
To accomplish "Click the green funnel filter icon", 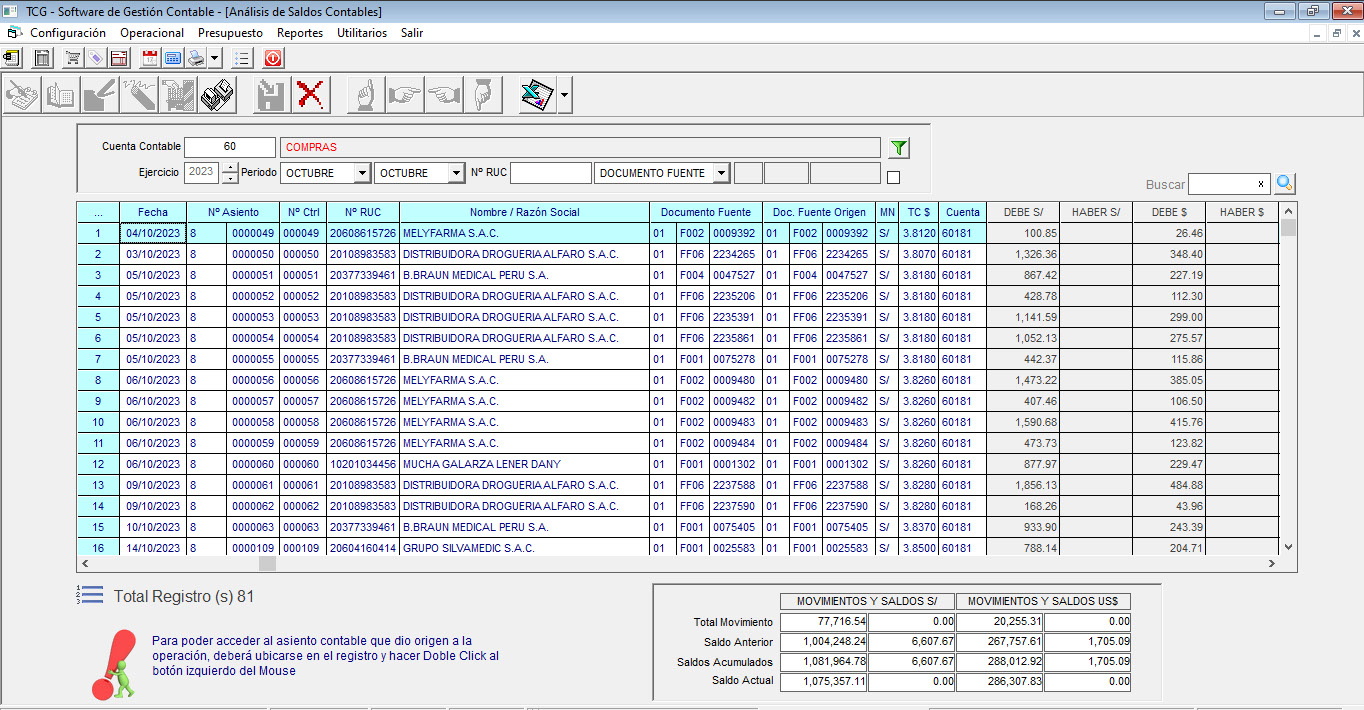I will (899, 148).
